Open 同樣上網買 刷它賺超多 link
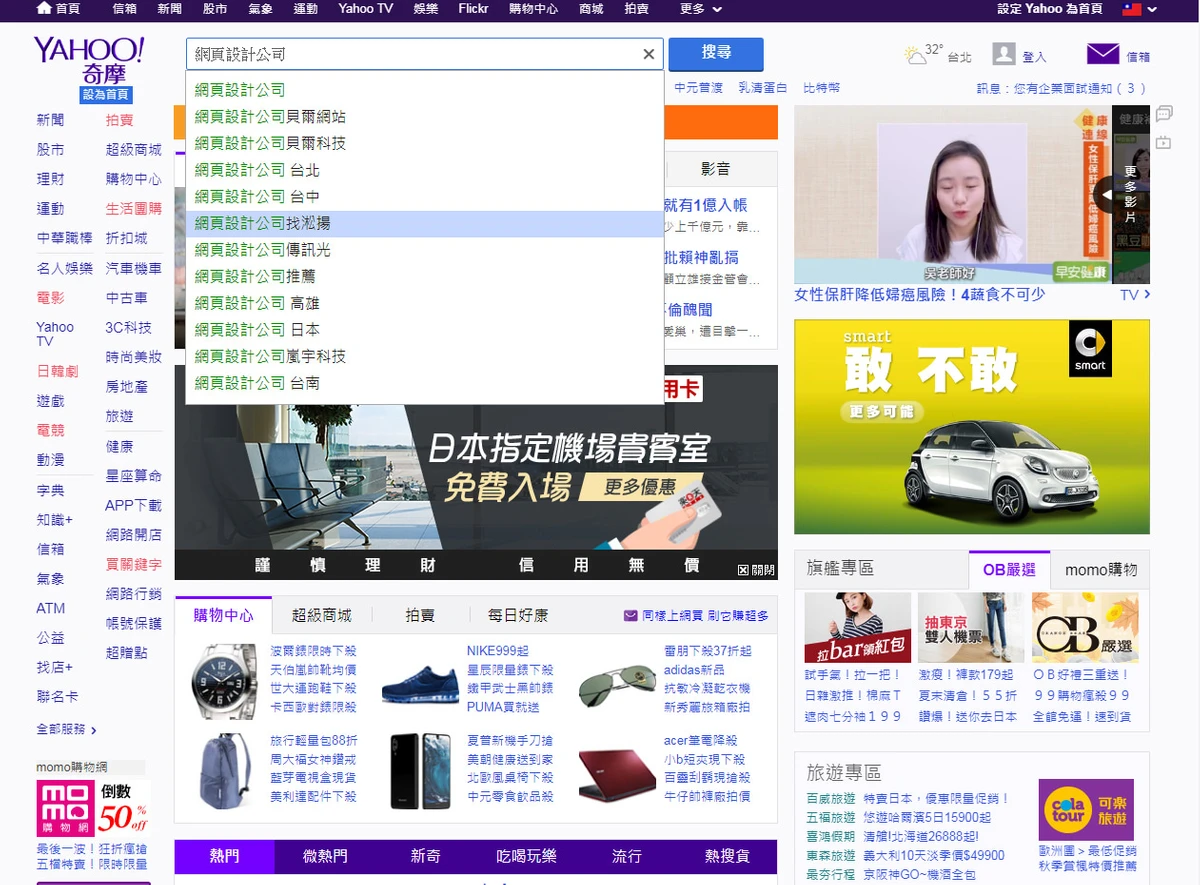Image resolution: width=1200 pixels, height=885 pixels. tap(696, 616)
